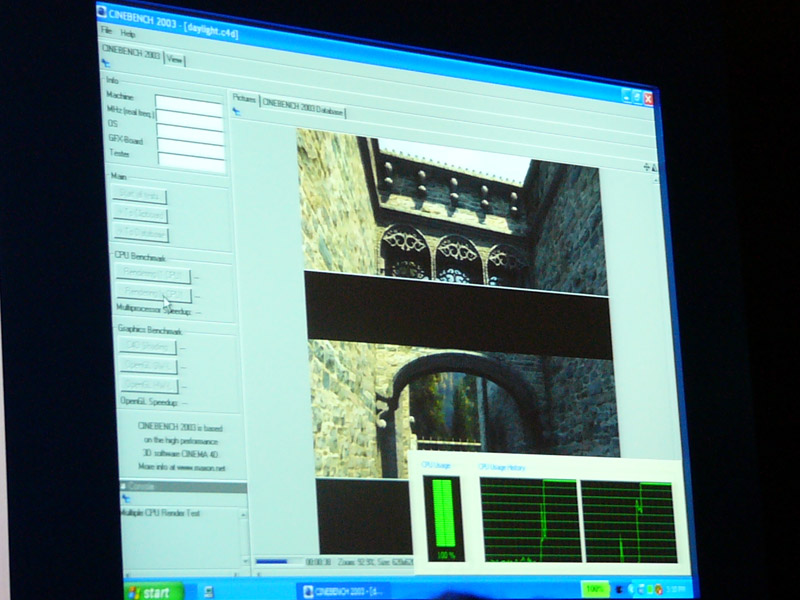Click green 100% CPU tray indicator
This screenshot has width=800, height=600.
click(x=595, y=589)
